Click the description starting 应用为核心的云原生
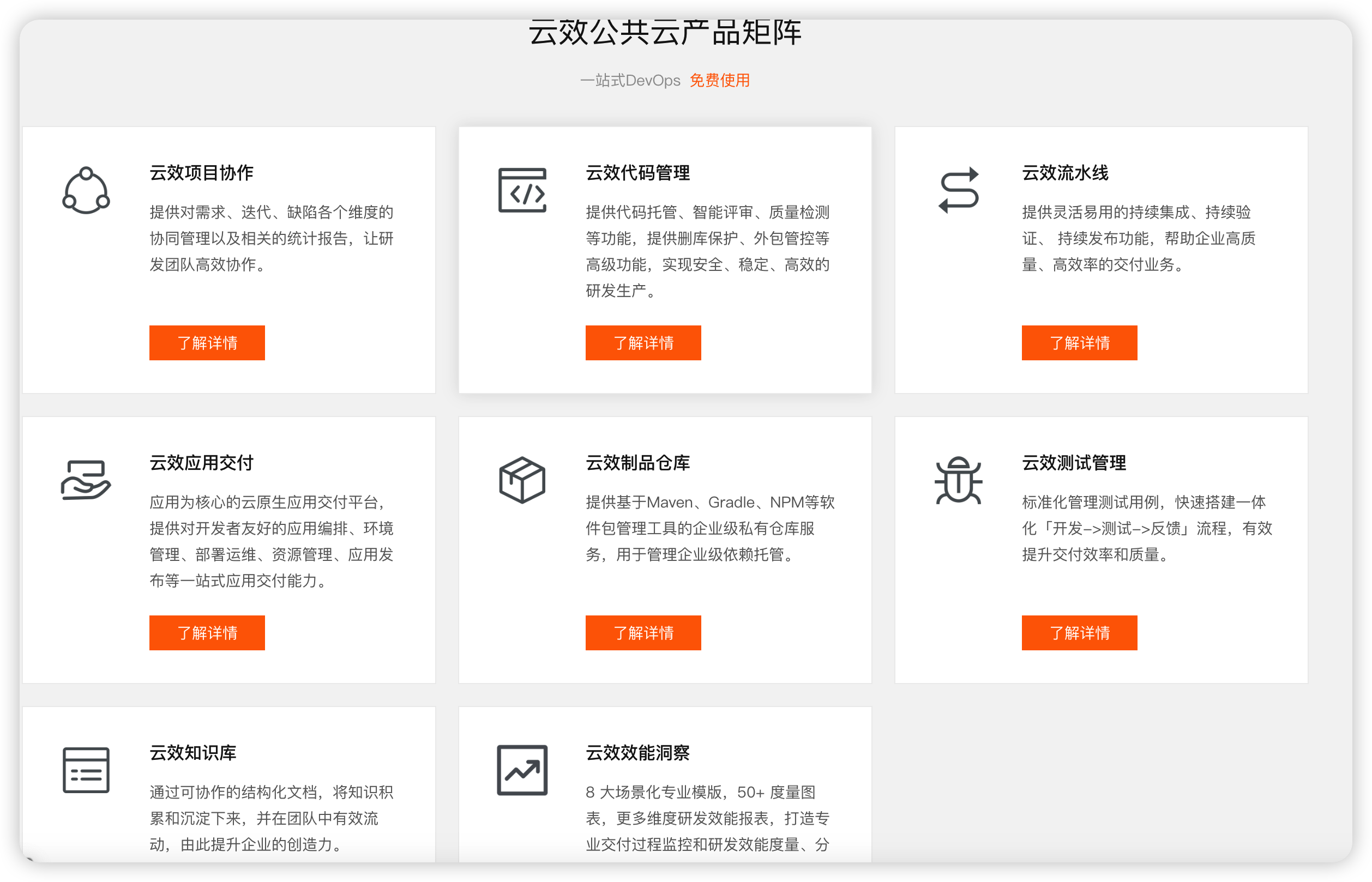Screen dimensions: 1372x882 [x=272, y=541]
